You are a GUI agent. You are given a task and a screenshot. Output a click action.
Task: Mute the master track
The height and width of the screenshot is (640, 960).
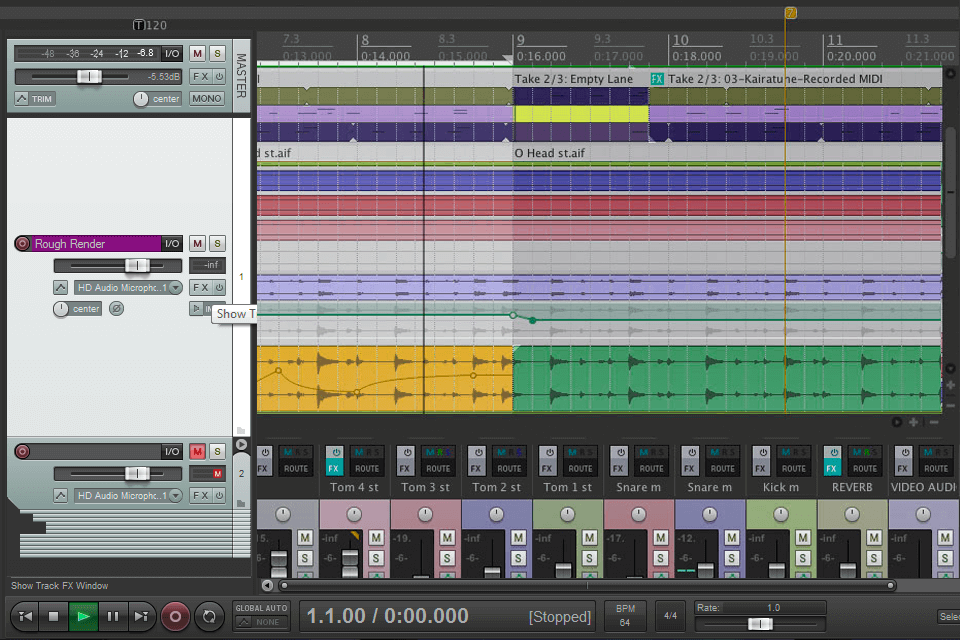coord(197,53)
